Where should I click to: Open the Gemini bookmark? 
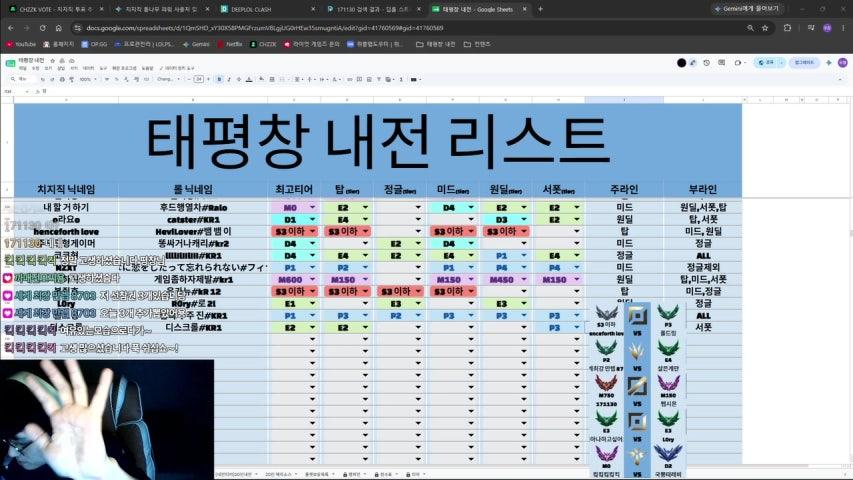(196, 44)
